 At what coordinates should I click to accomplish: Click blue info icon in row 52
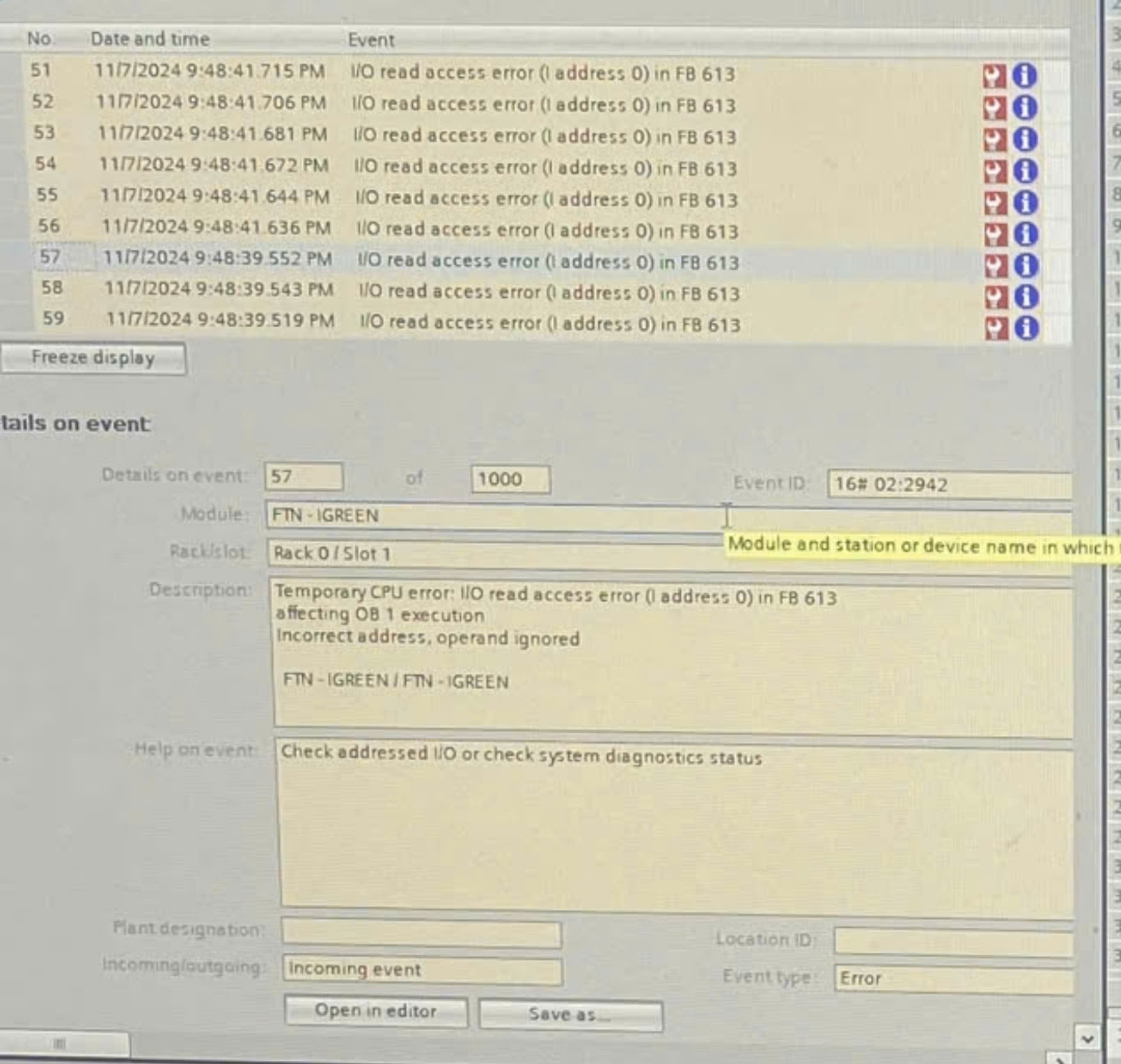point(1025,107)
